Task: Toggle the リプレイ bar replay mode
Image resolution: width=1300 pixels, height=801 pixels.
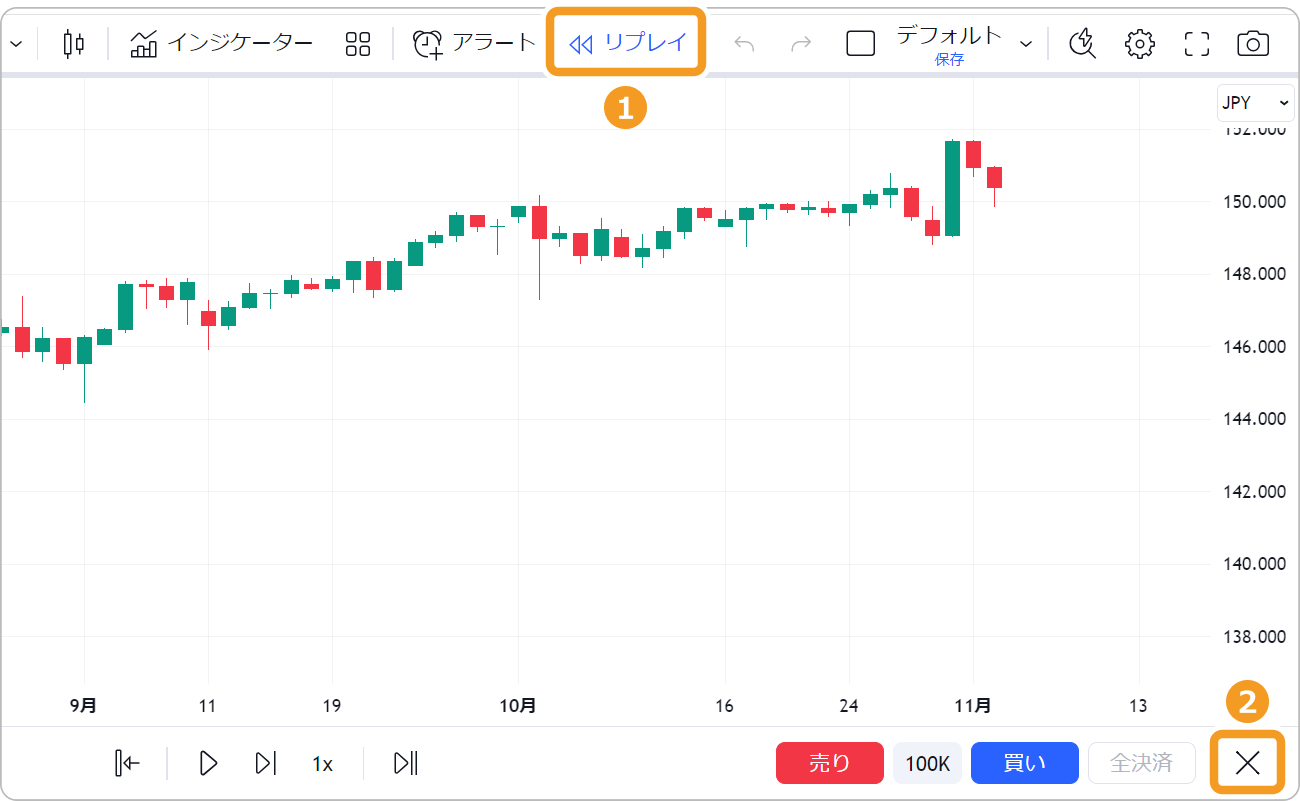Action: tap(627, 43)
